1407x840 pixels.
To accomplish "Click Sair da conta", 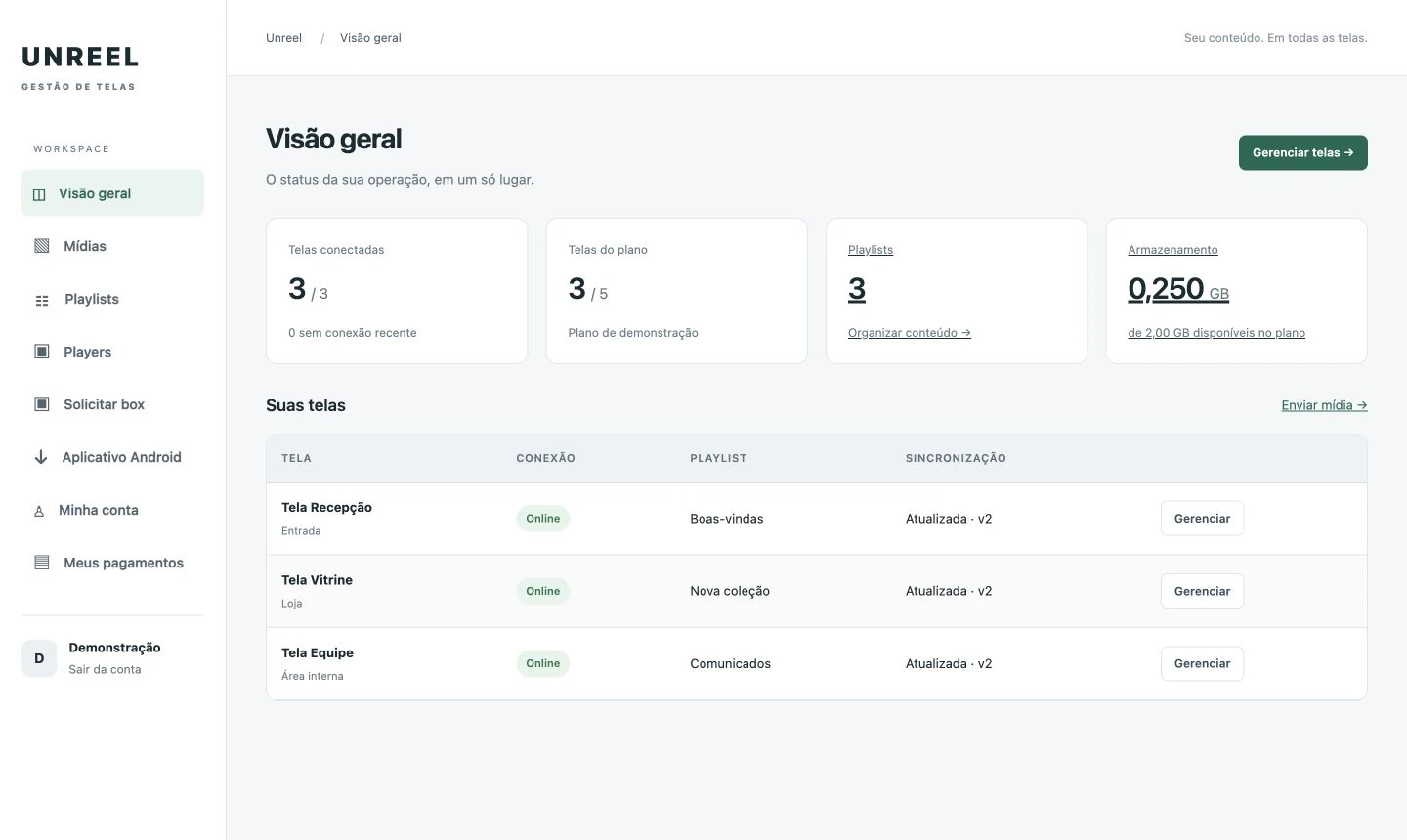I will coord(105,669).
